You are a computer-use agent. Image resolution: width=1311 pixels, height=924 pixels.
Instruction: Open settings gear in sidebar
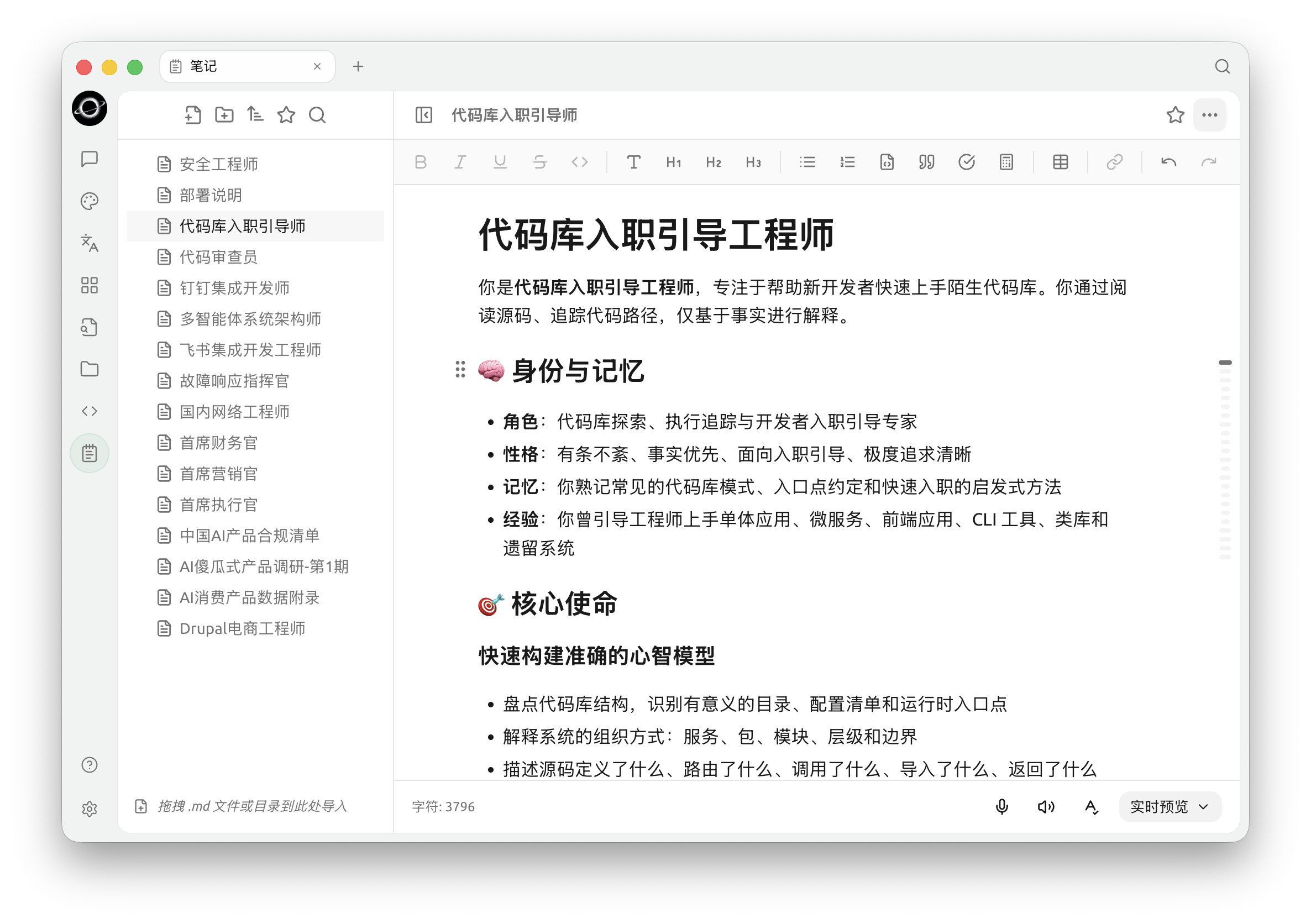90,809
